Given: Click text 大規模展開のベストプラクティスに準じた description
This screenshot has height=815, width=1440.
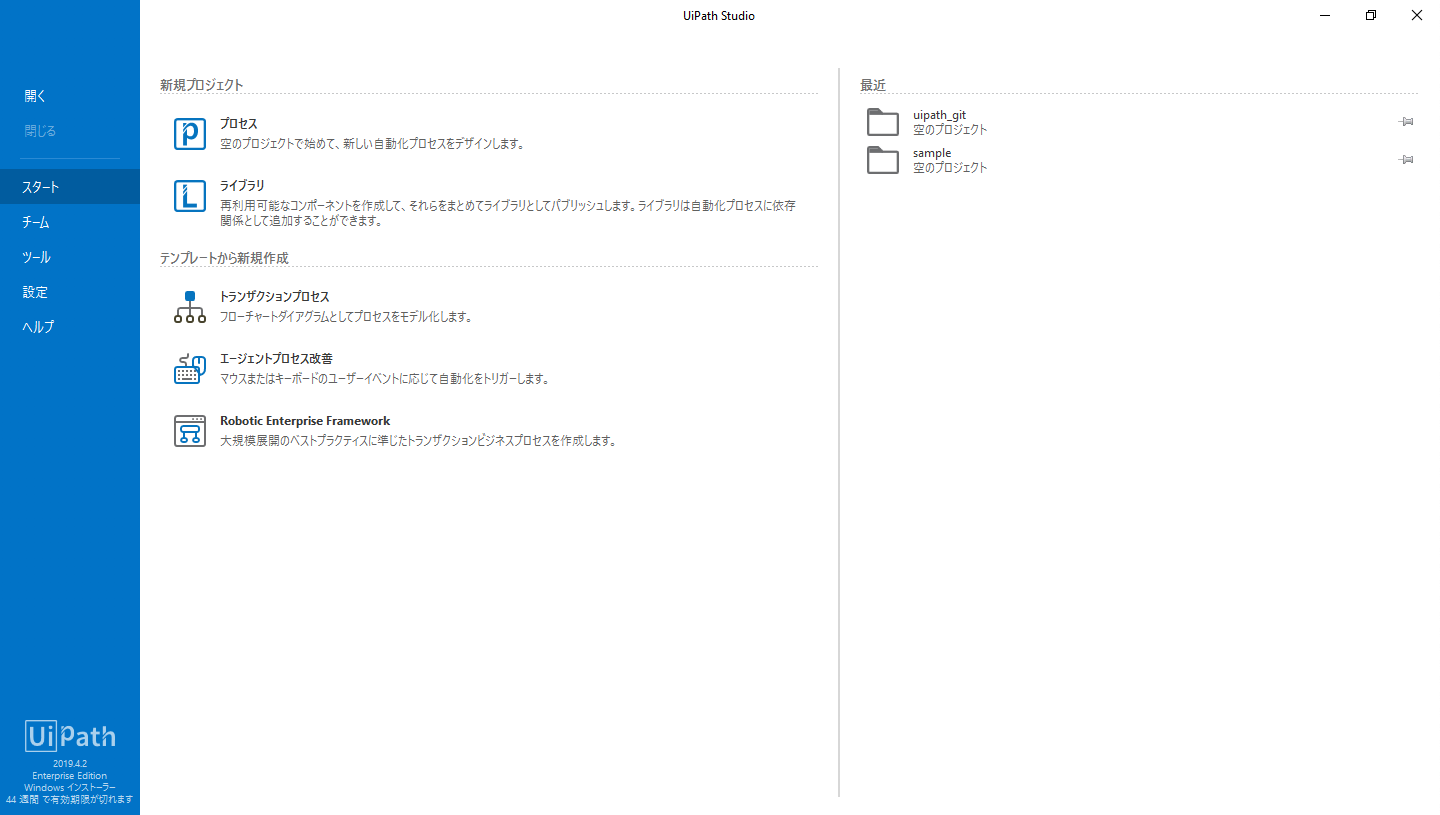Looking at the screenshot, I should click(418, 441).
